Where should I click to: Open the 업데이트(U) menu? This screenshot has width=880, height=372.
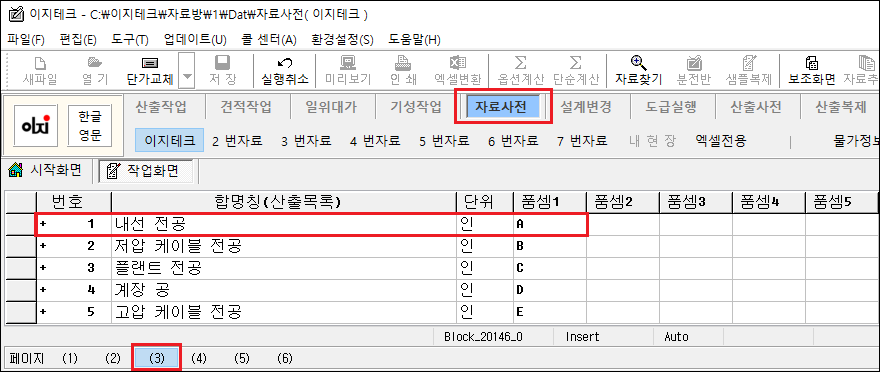(x=195, y=40)
